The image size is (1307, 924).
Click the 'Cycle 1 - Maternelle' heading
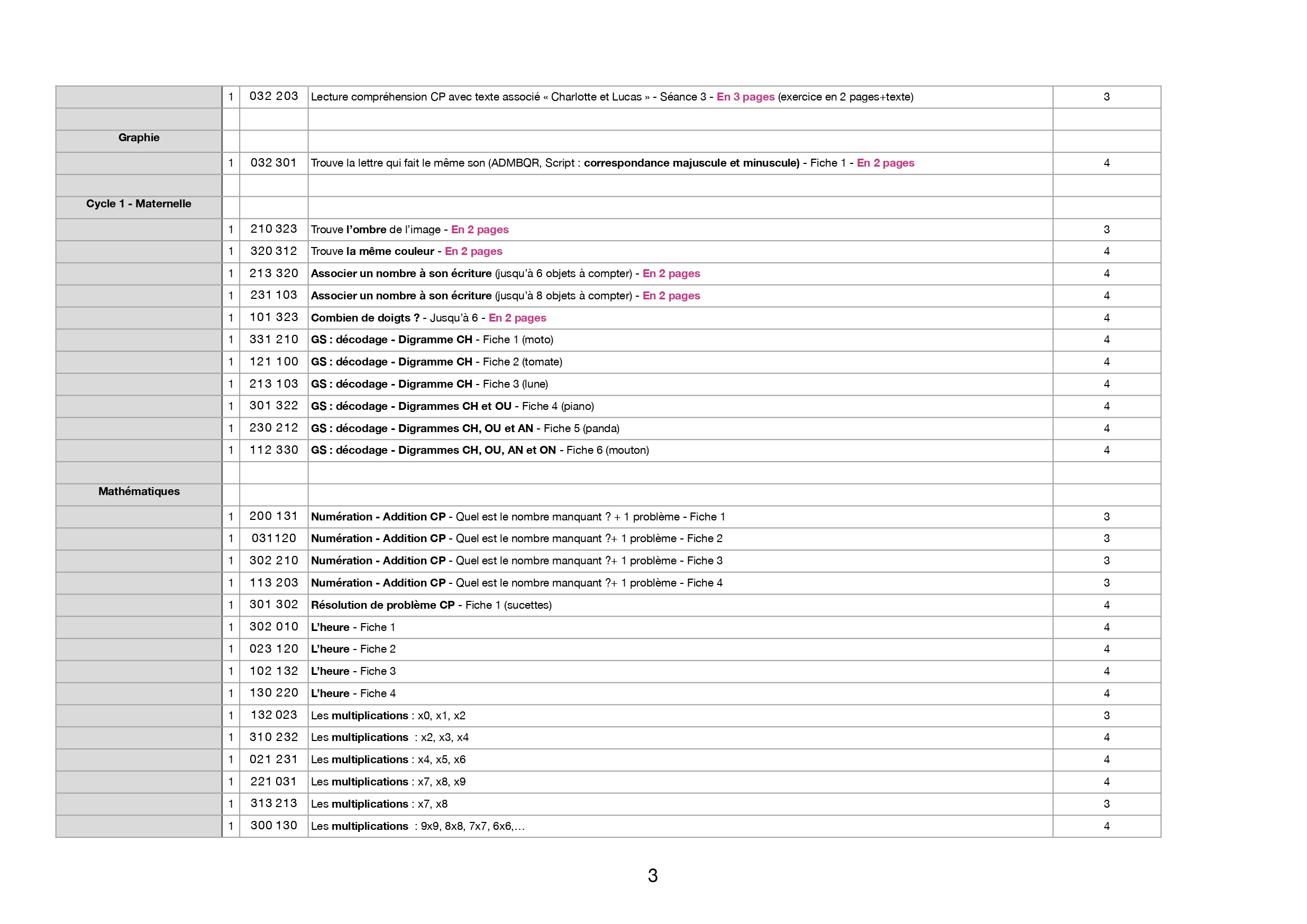pos(139,203)
